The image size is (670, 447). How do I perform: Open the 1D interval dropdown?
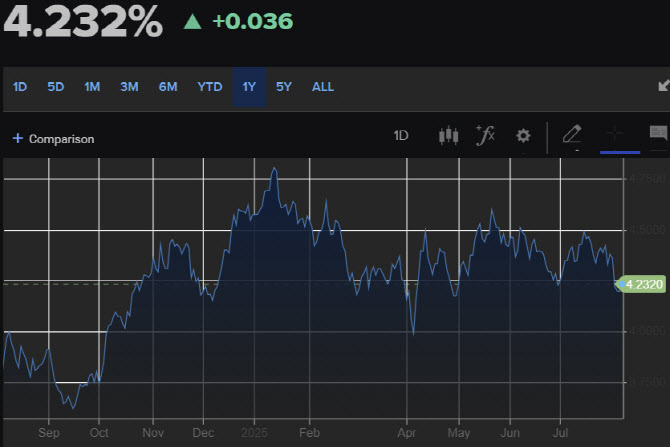click(x=401, y=135)
